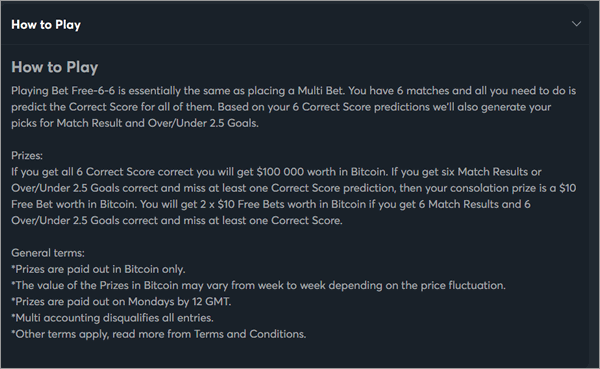
Task: Click the 2 x $10 Free Bets text
Action: [x=242, y=204]
